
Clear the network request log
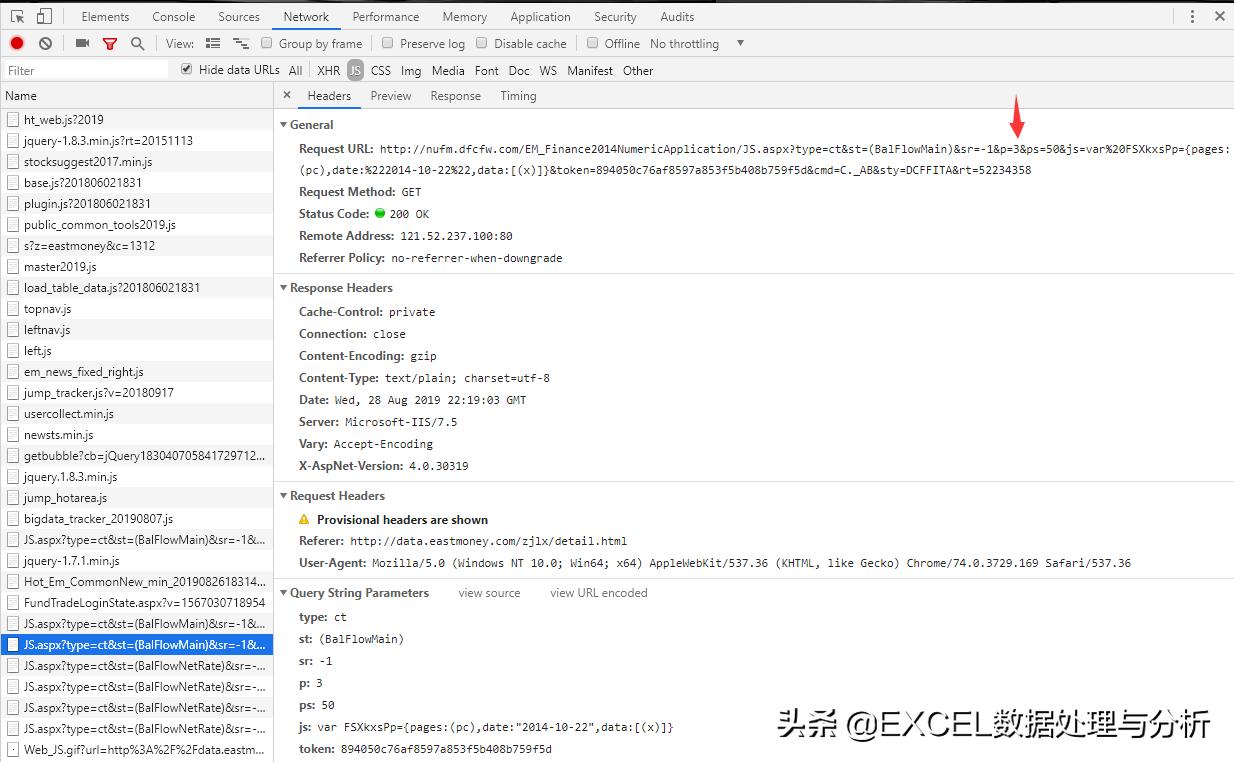click(x=44, y=42)
